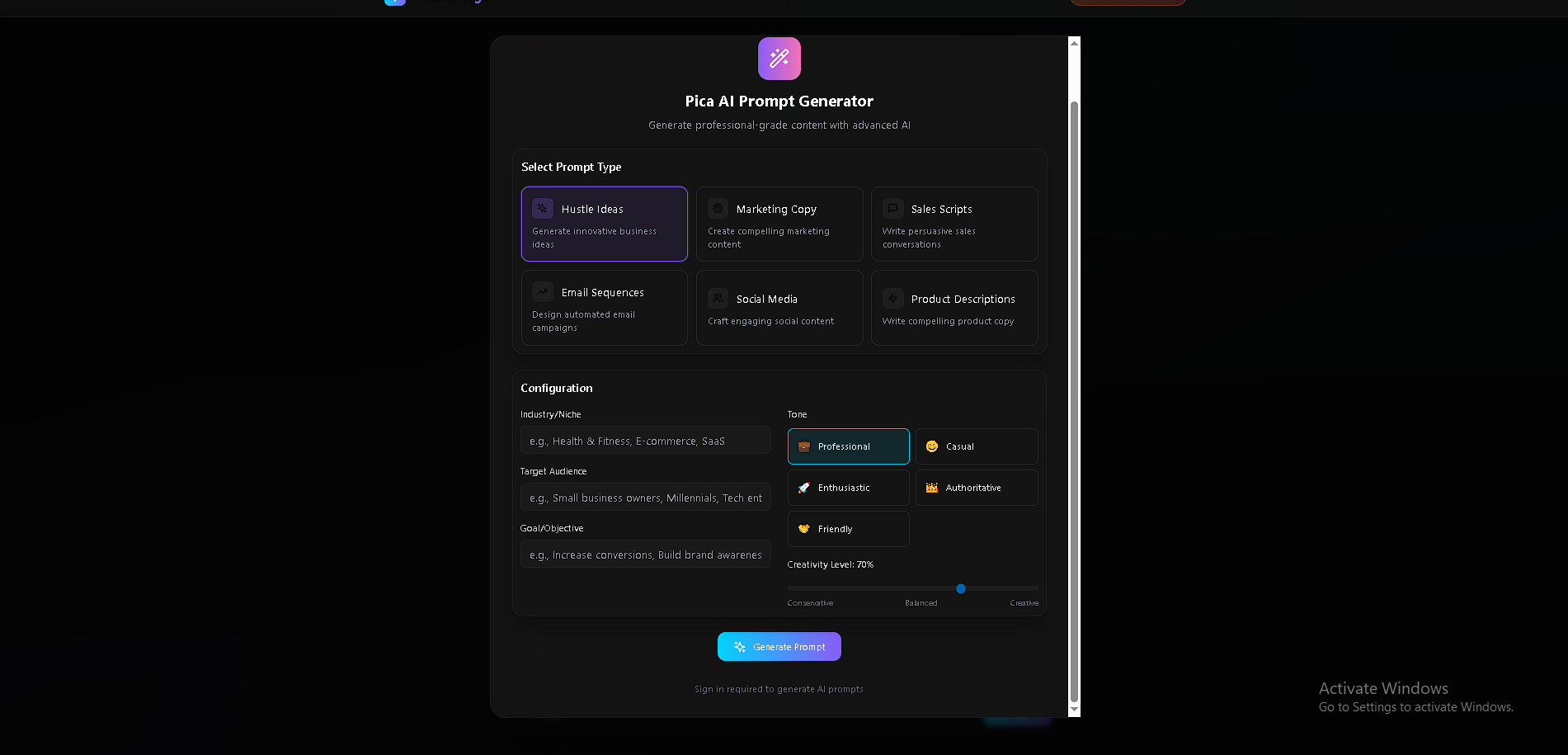Click the Sales Scripts chat icon
This screenshot has width=1568, height=755.
[x=892, y=209]
